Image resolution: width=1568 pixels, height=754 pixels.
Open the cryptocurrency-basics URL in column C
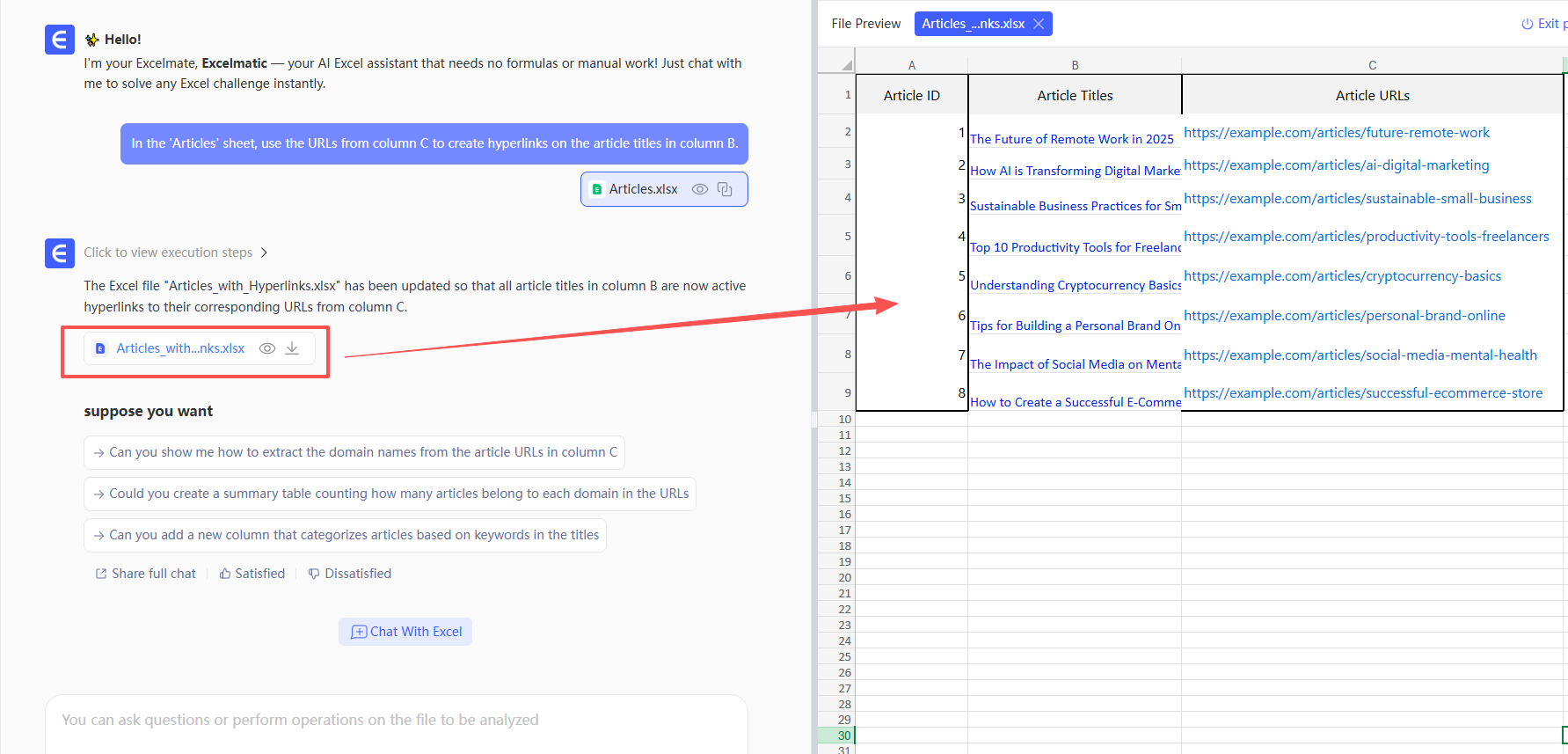1342,276
